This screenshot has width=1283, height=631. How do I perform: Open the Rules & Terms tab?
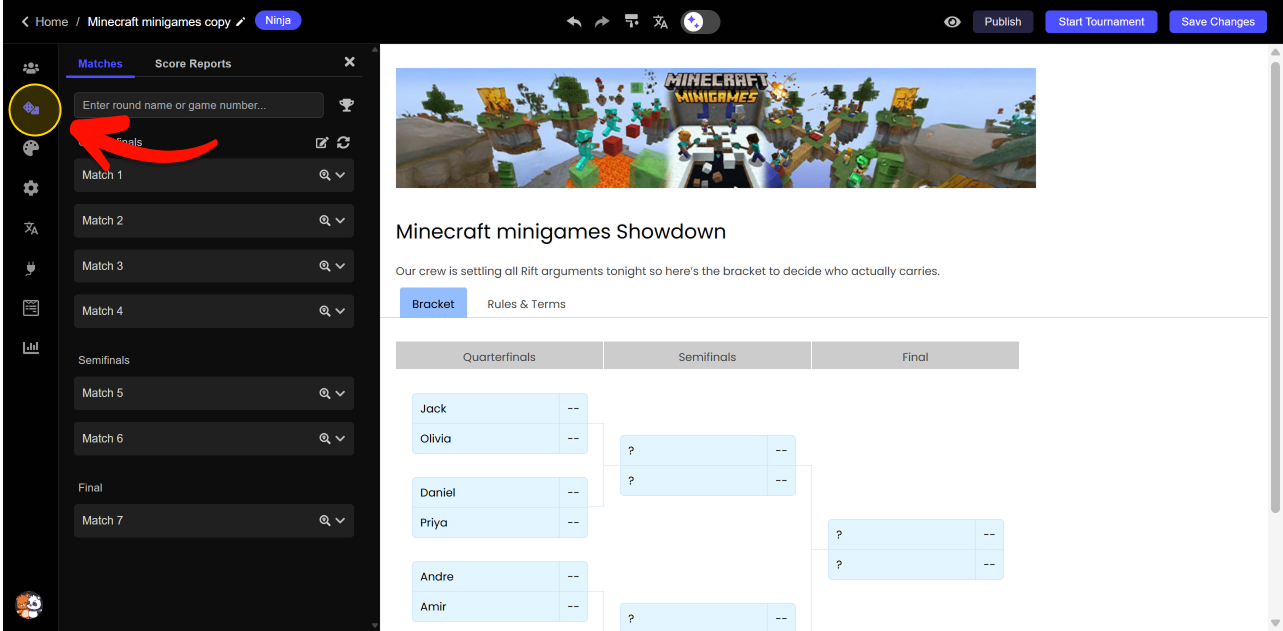(526, 304)
